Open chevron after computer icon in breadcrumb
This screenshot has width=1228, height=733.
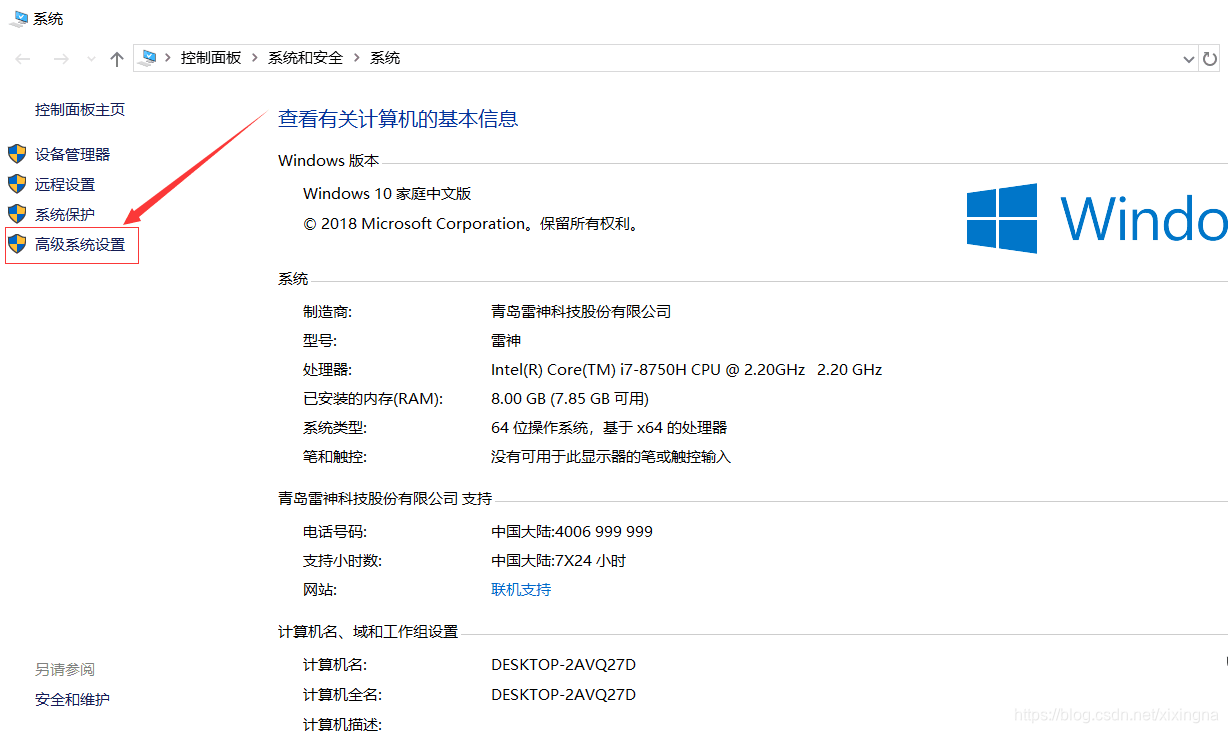point(168,58)
